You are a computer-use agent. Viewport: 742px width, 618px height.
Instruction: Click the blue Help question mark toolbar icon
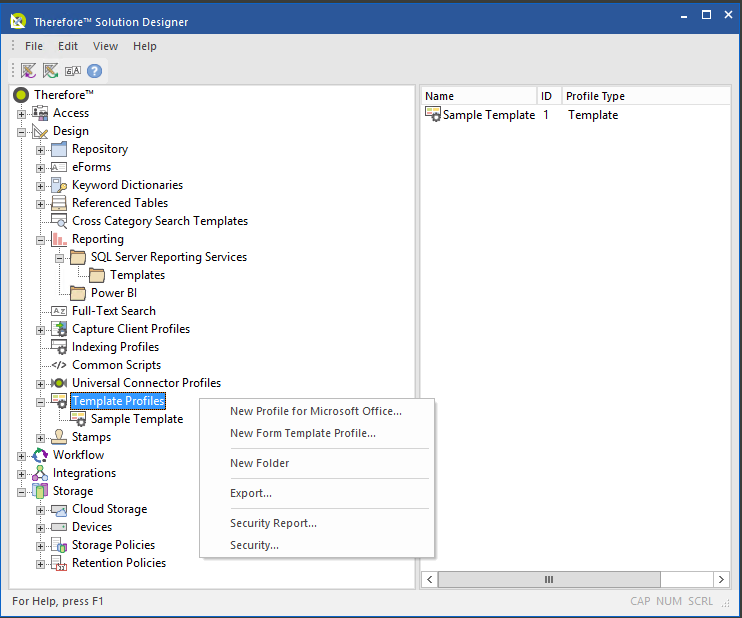pyautogui.click(x=95, y=71)
